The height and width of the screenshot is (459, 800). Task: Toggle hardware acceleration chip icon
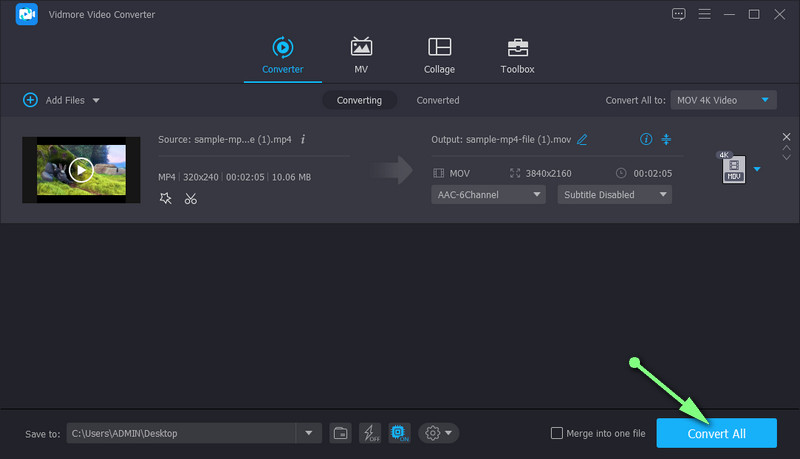(399, 433)
